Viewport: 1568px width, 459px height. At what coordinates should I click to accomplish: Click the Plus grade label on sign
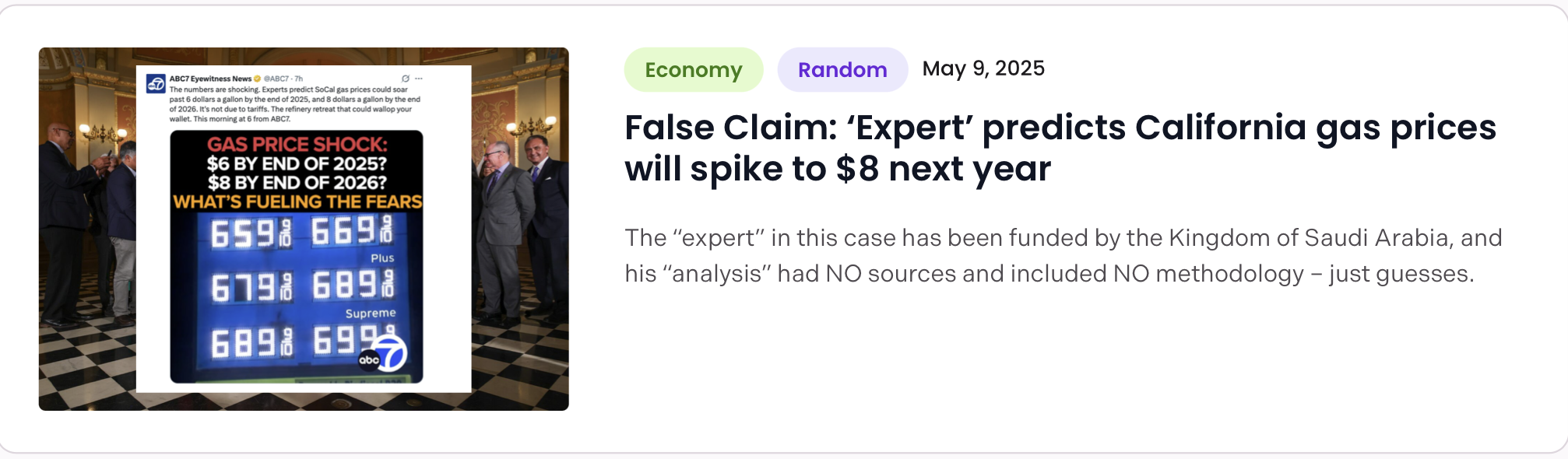[x=382, y=258]
